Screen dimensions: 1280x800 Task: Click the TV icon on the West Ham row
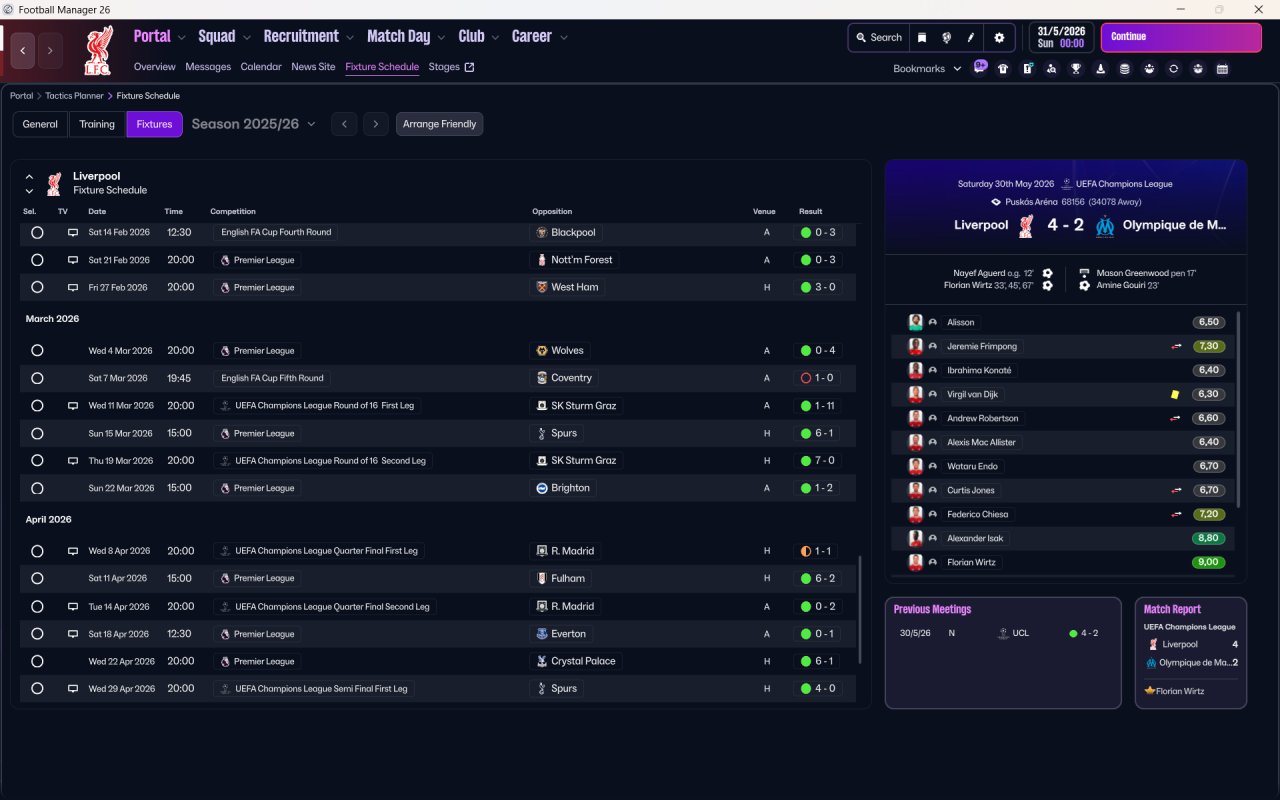(x=72, y=287)
